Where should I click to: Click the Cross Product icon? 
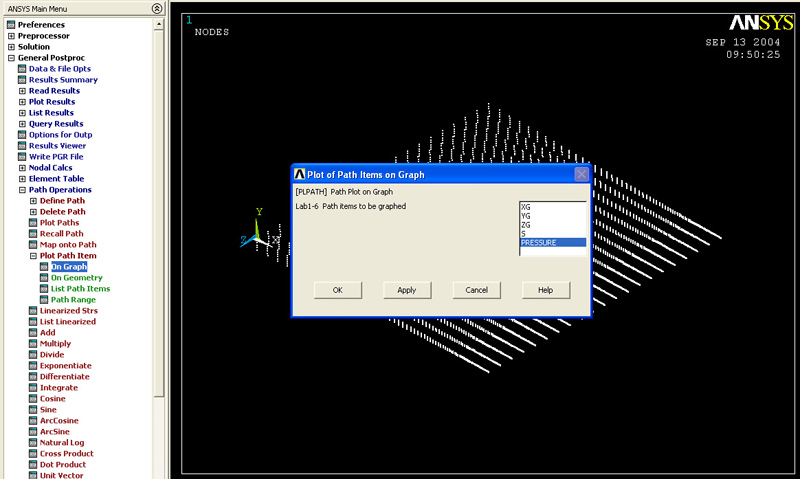[x=33, y=454]
